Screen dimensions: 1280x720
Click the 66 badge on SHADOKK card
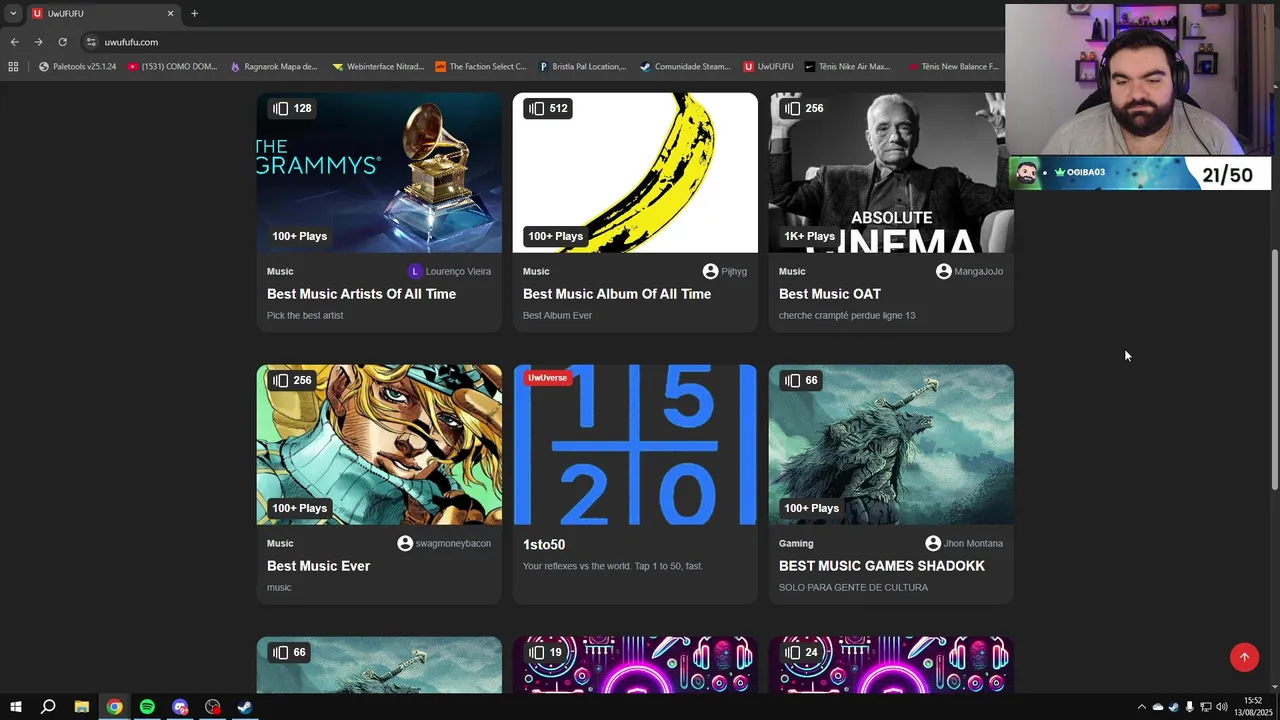tap(801, 380)
